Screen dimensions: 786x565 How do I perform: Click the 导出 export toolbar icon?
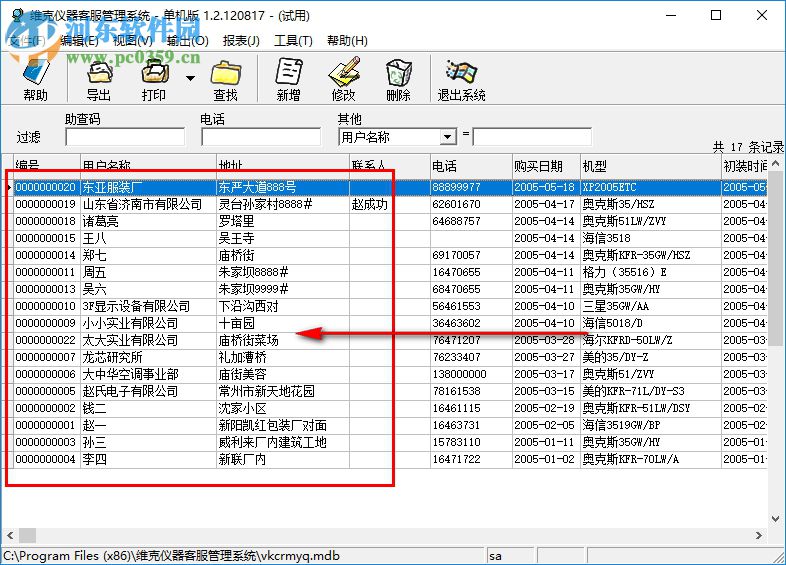coord(99,73)
